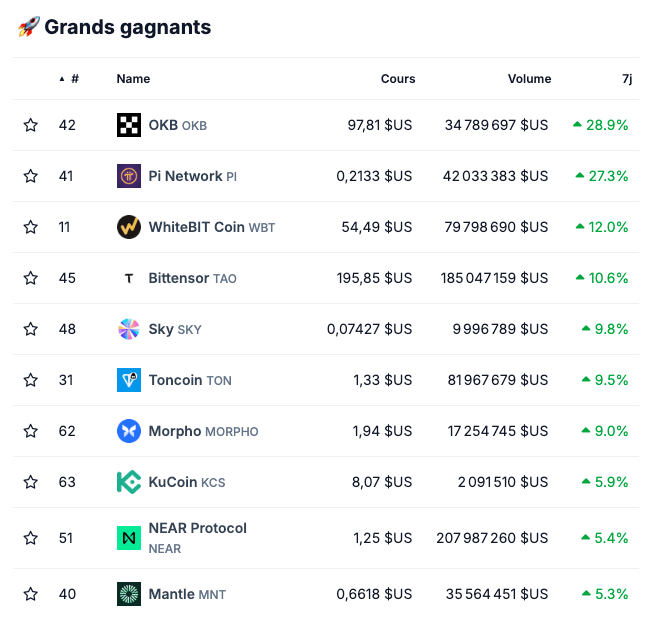Open the Toncoin TON coin page
Viewport: 660px width, 618px height.
coord(190,380)
